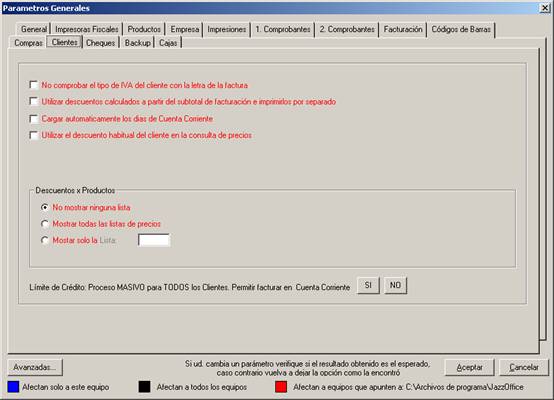Click the SI button for Límite de Crédito
Screen dimensions: 554x400
tap(368, 285)
